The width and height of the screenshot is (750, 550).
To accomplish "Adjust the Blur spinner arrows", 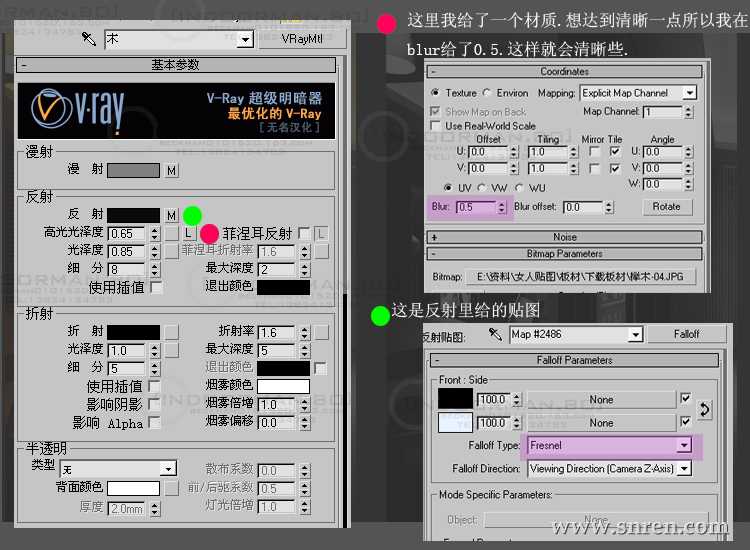I will coord(501,207).
